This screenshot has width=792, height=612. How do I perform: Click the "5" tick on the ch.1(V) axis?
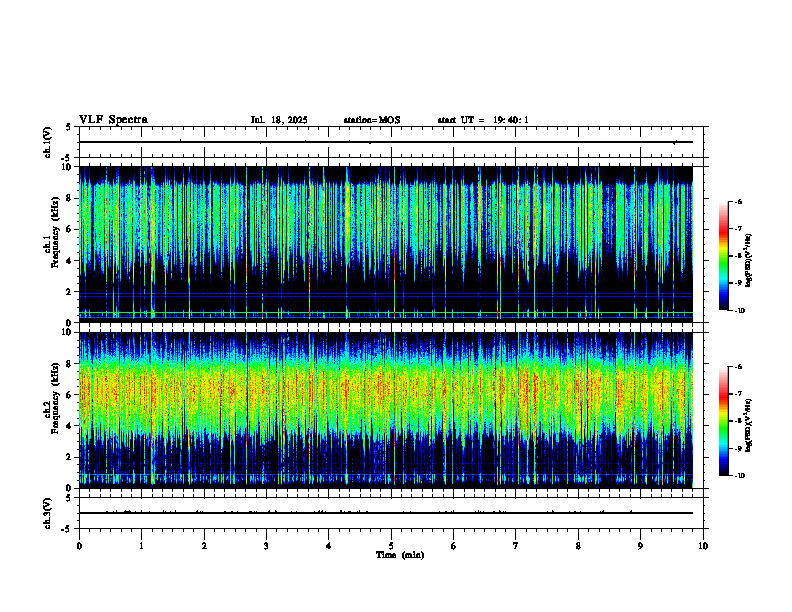click(70, 127)
